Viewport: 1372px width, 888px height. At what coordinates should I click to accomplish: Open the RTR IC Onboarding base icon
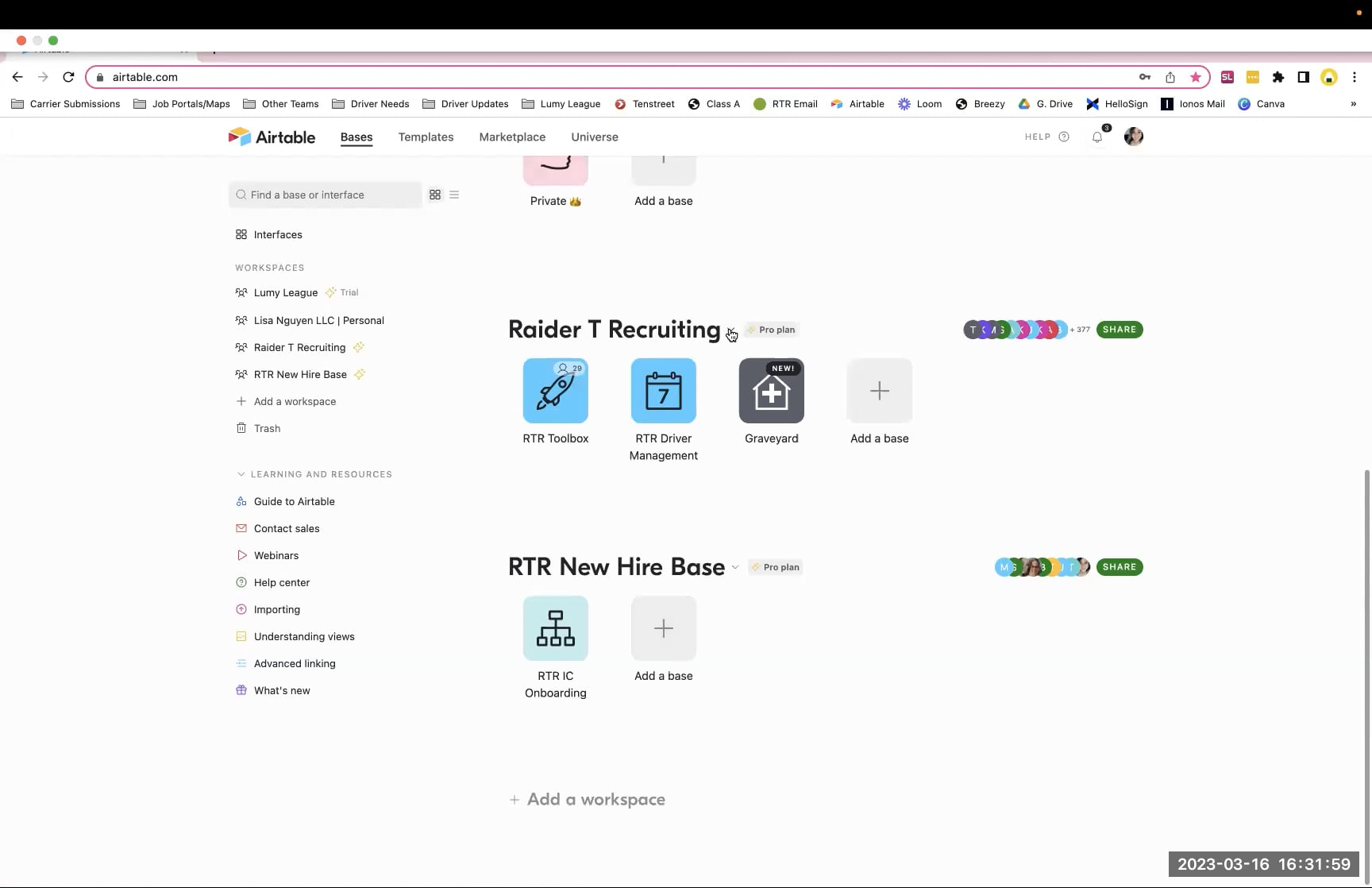click(556, 628)
